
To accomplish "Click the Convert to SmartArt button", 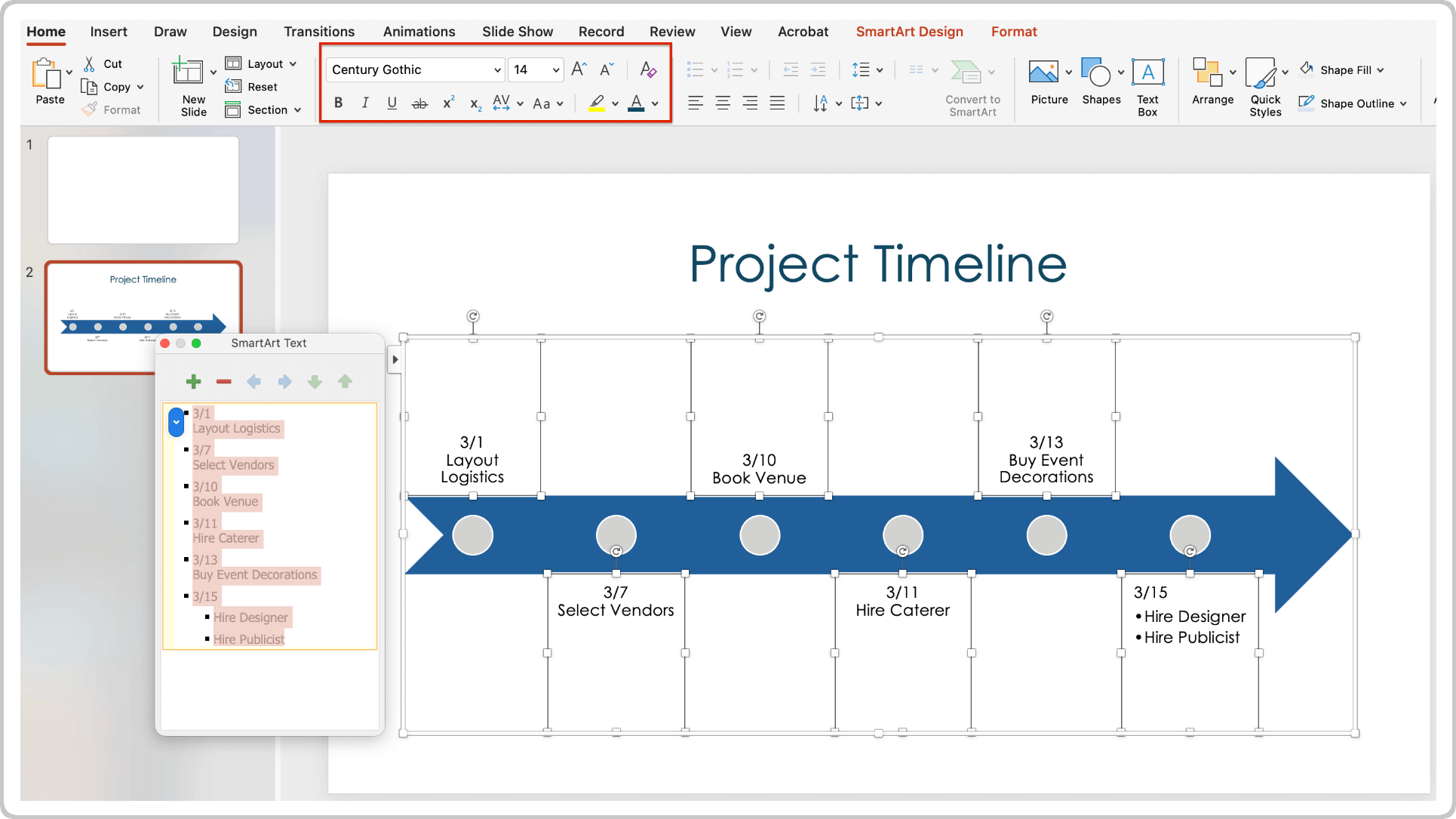I will [x=972, y=87].
